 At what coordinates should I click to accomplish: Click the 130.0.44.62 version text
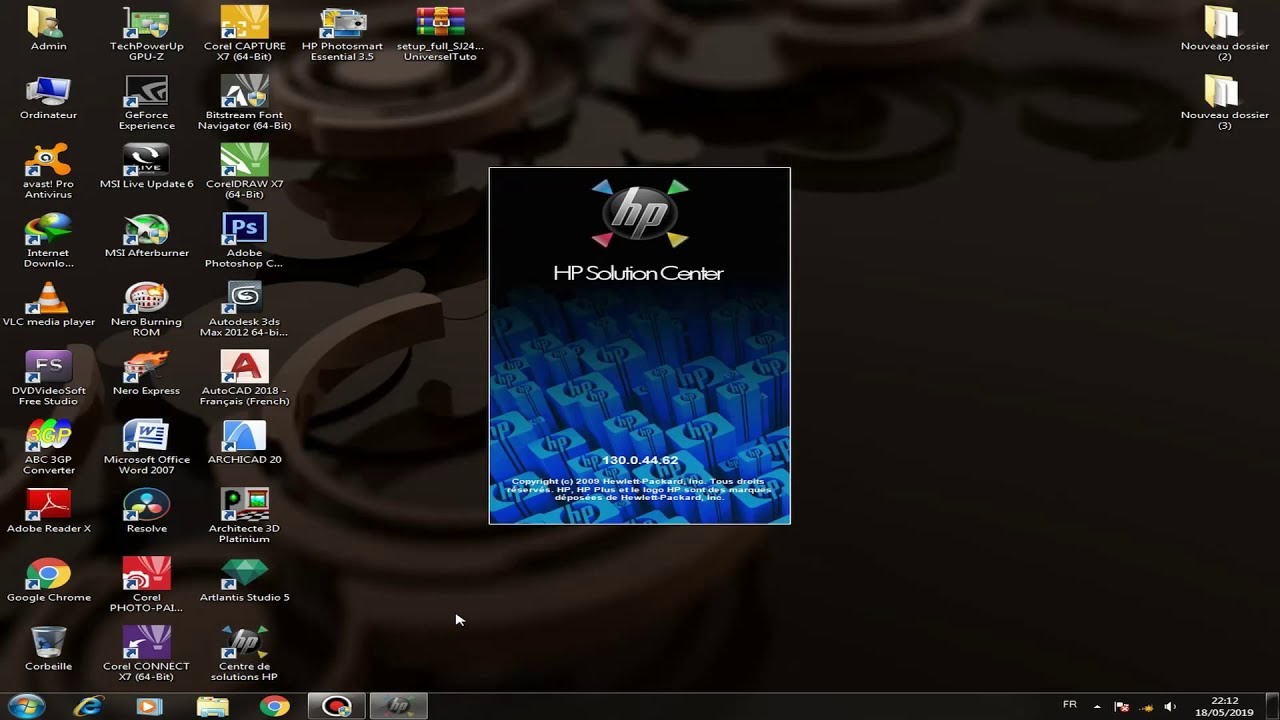point(640,460)
